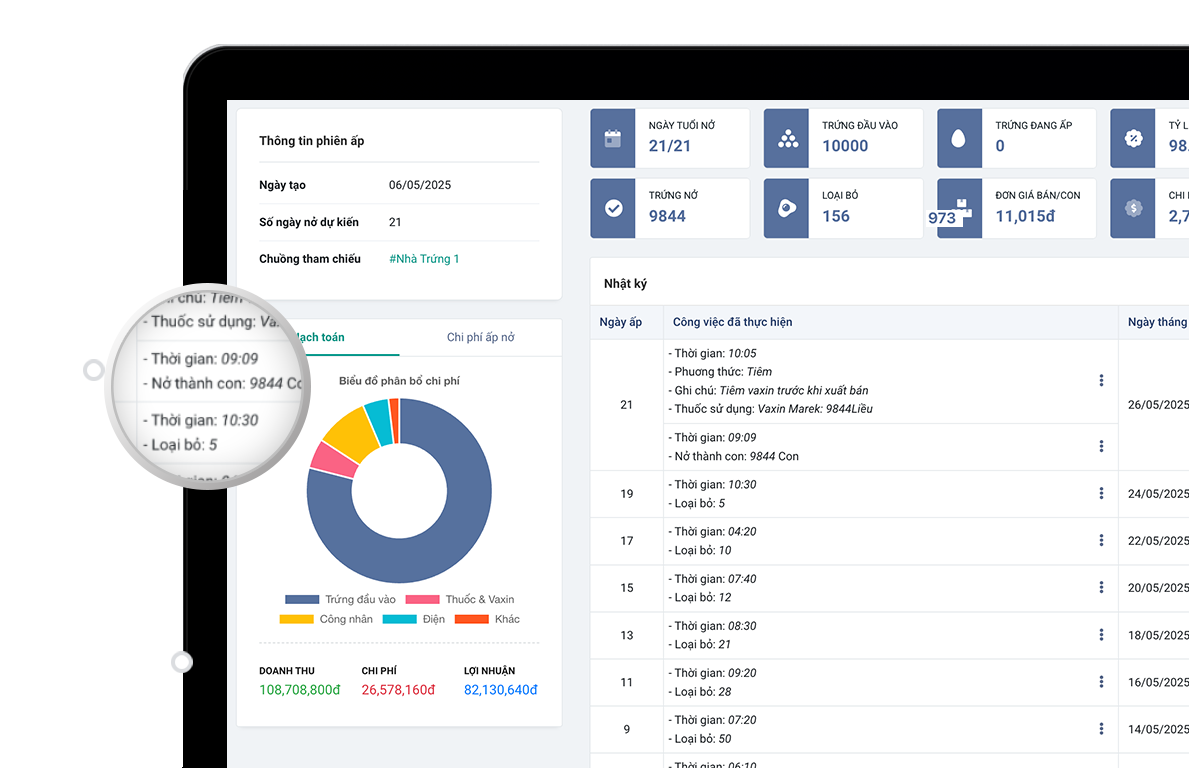Click the Trứng đầu vào legend swatch

click(302, 600)
